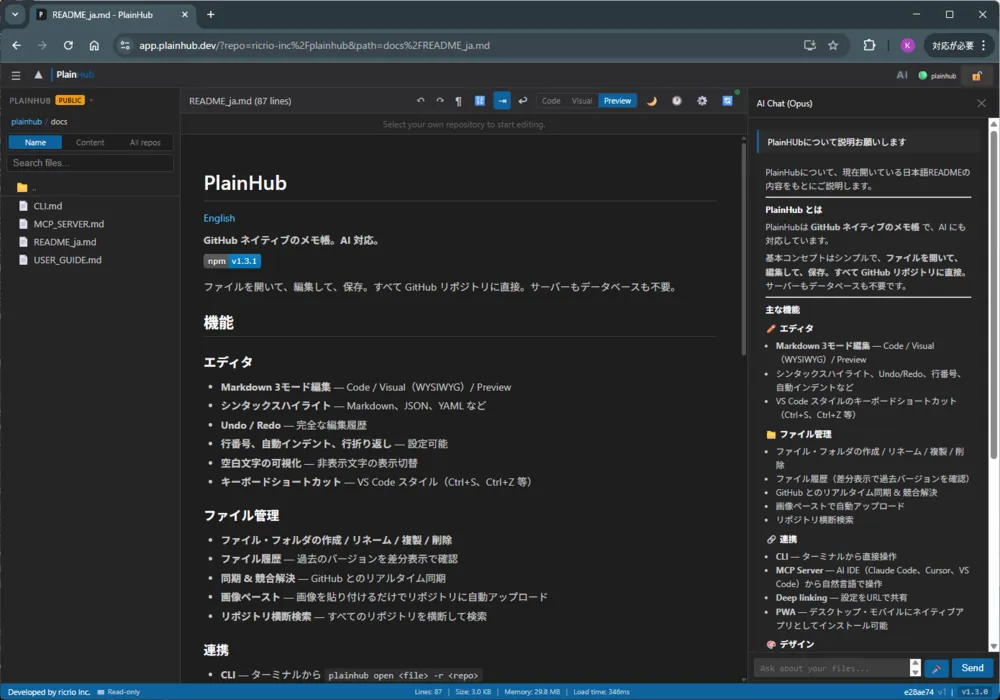Click the redo arrow in editor toolbar
1000x700 pixels.
pyautogui.click(x=439, y=101)
